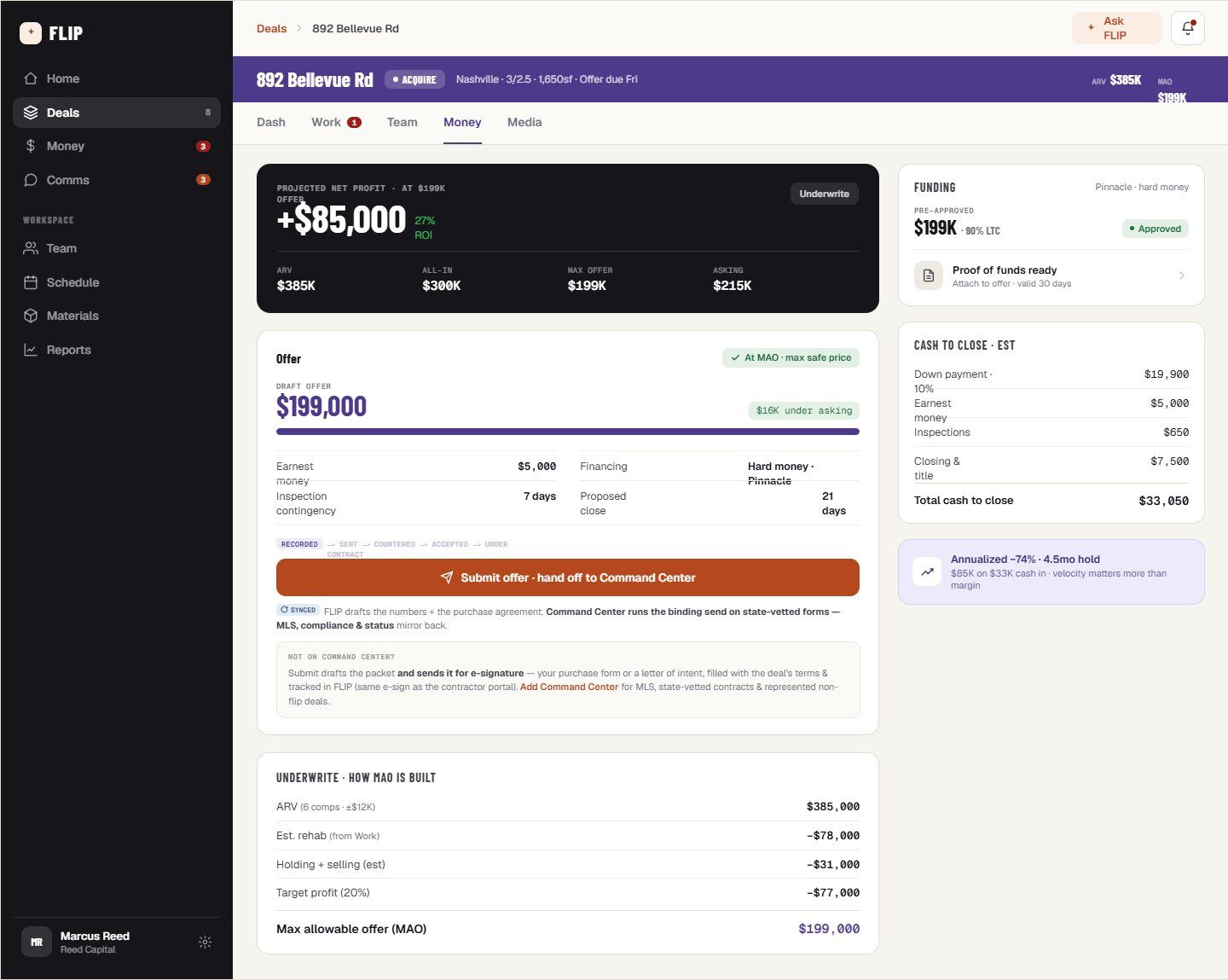Click the Closing & title $7,500 amount
1228x980 pixels.
click(x=1169, y=461)
